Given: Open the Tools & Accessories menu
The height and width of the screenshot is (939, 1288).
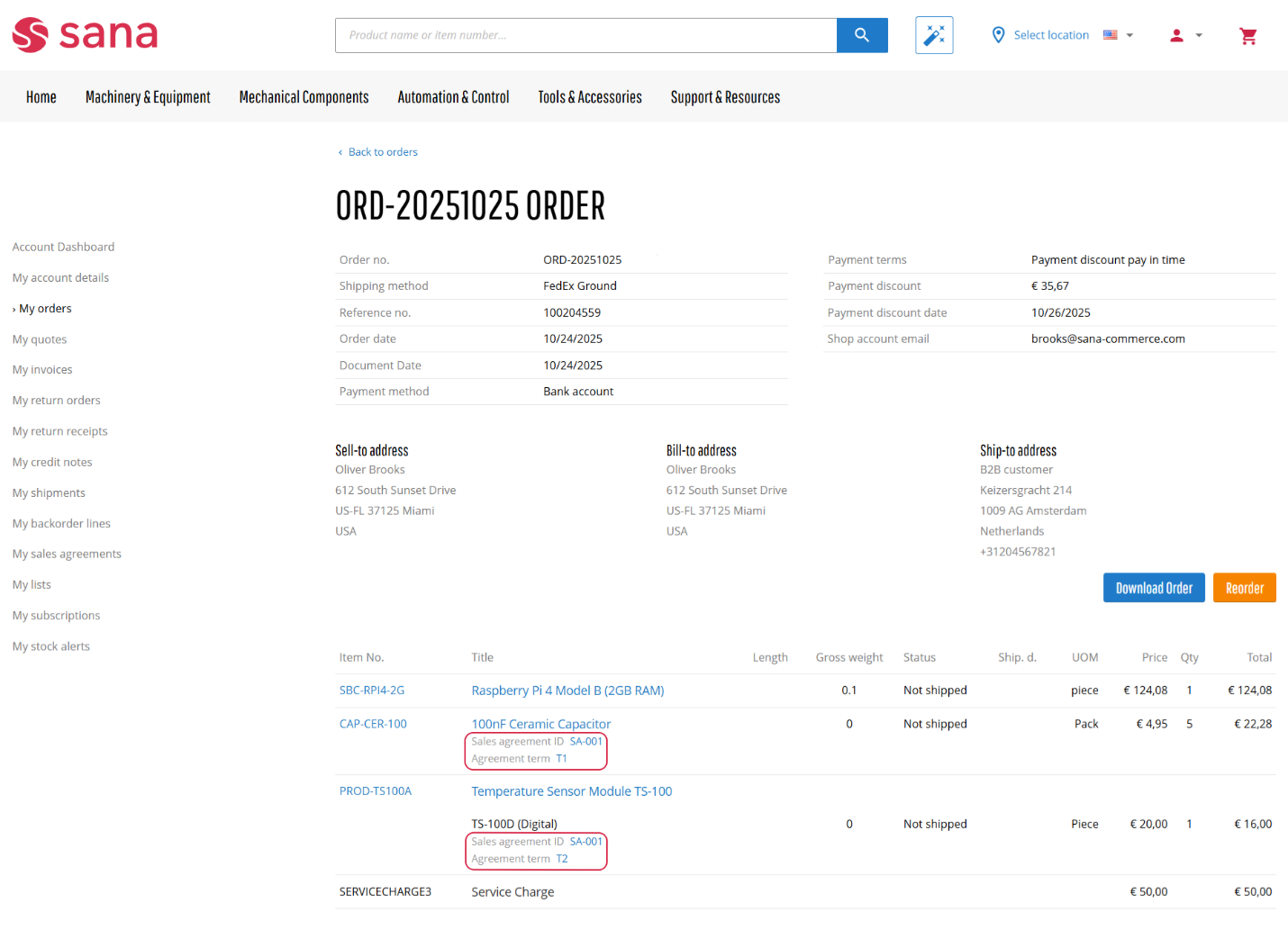Looking at the screenshot, I should pyautogui.click(x=590, y=97).
